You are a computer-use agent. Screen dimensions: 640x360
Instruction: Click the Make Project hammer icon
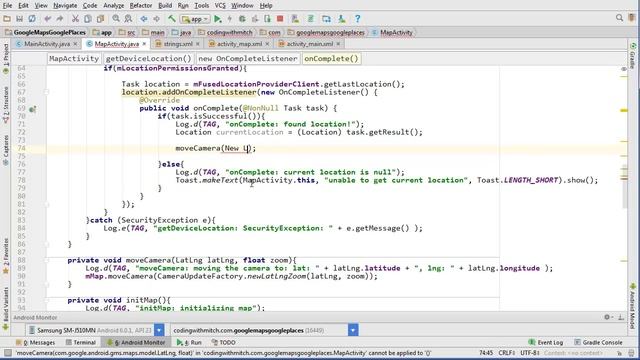click(x=172, y=19)
